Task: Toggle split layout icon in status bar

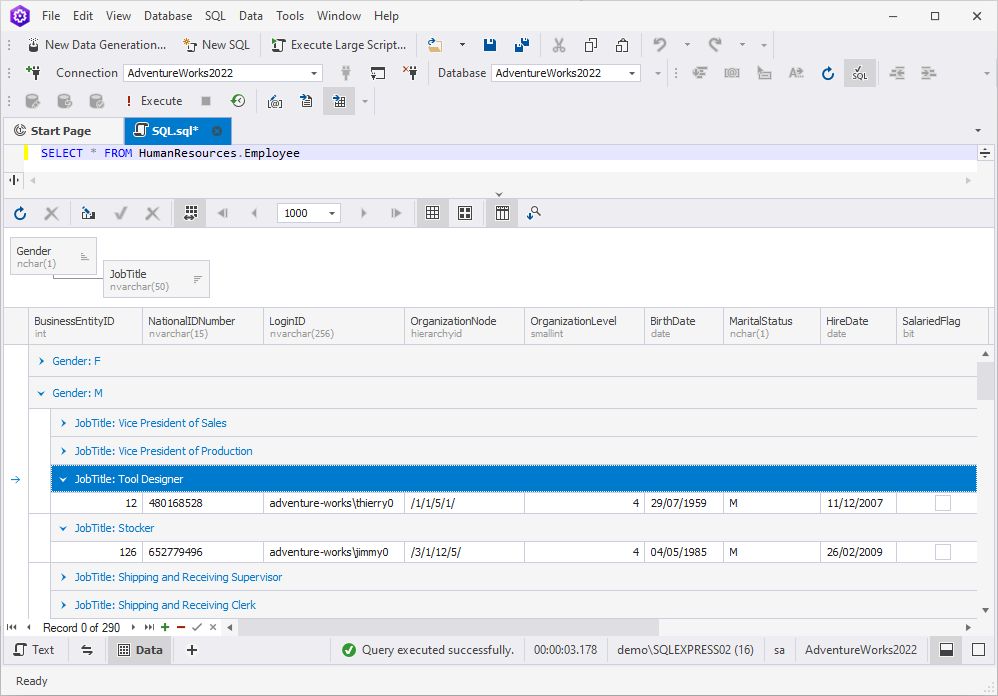Action: tap(946, 650)
